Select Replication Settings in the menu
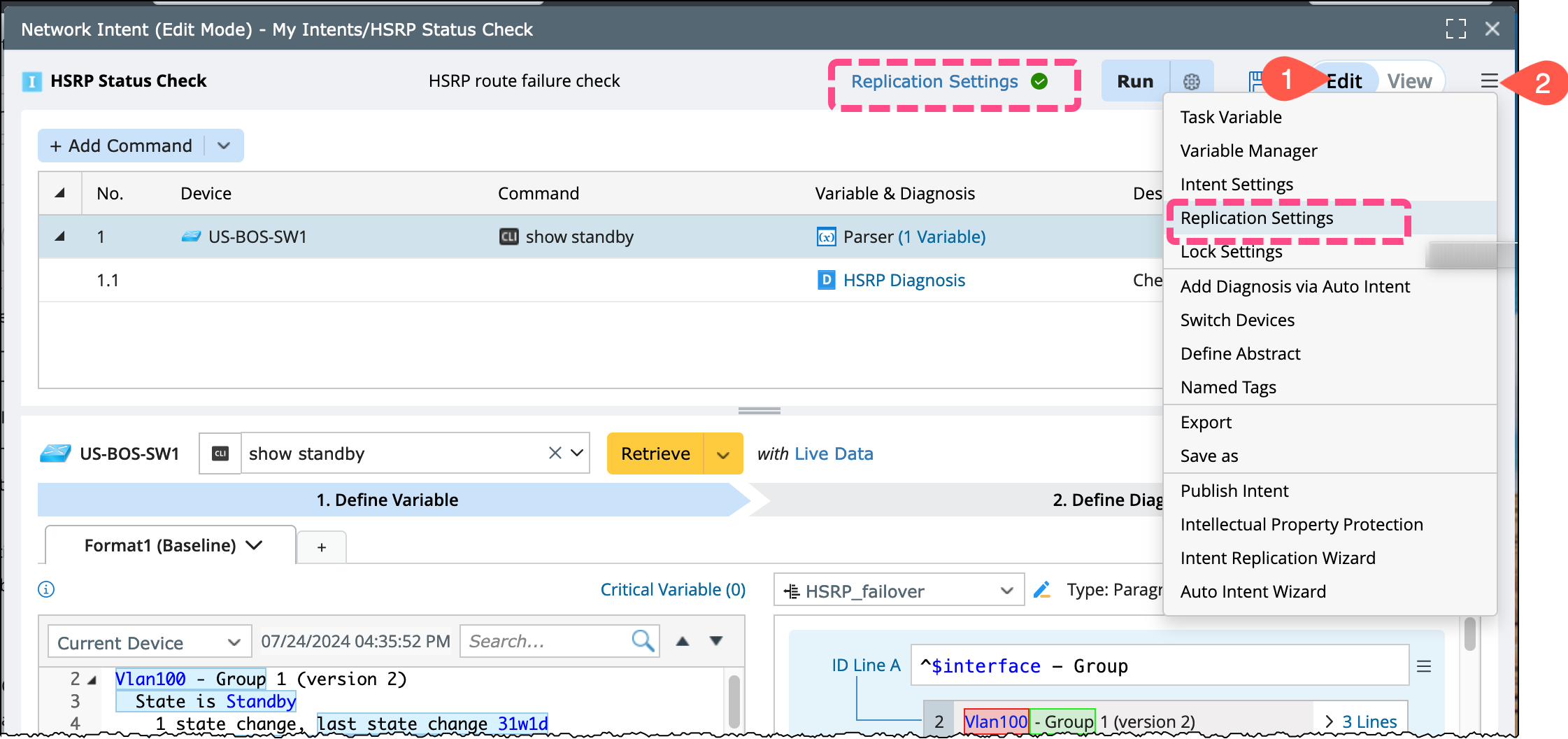The height and width of the screenshot is (739, 1568). [x=1257, y=218]
